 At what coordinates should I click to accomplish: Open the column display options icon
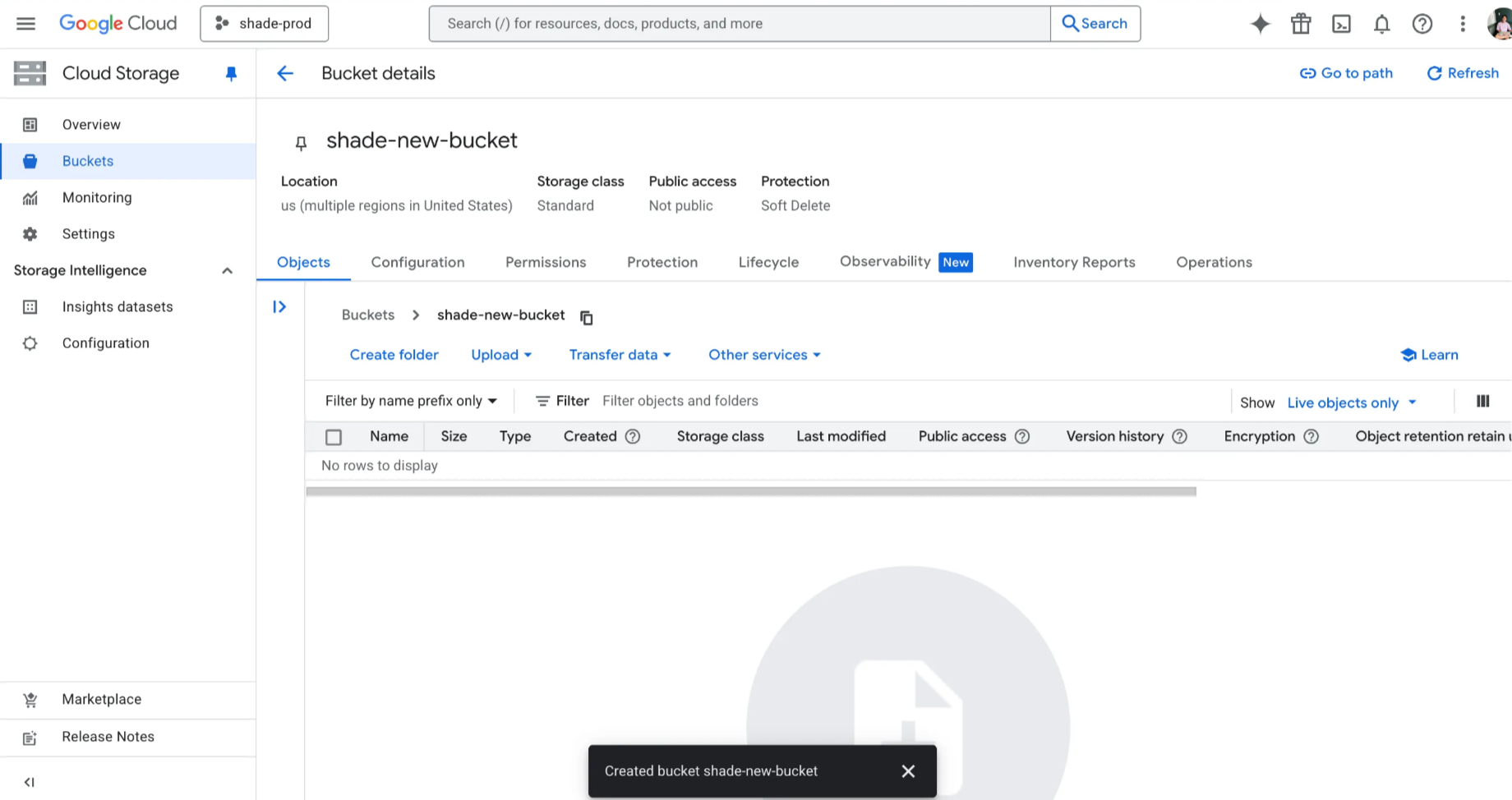(1482, 401)
